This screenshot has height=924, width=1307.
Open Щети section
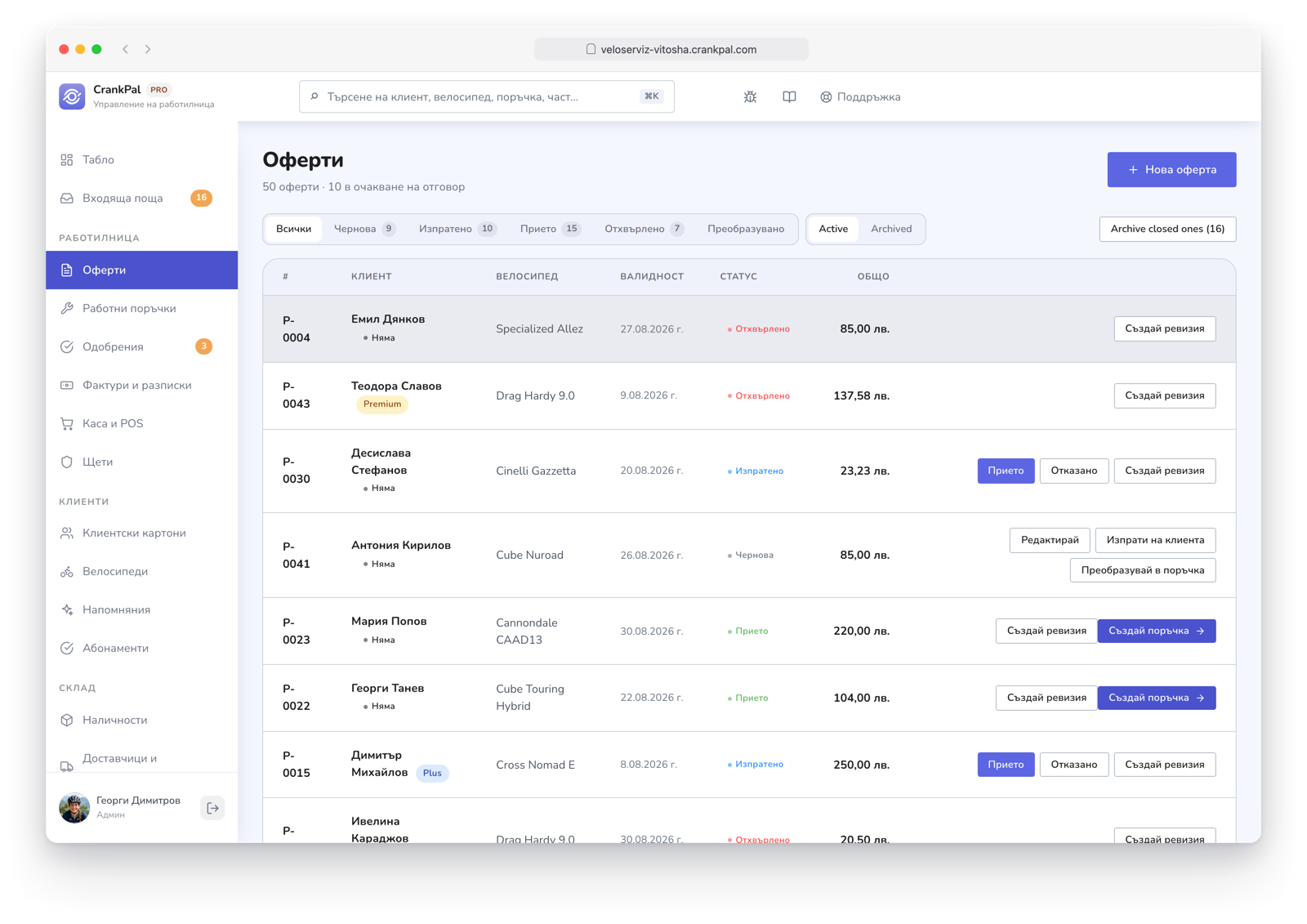click(x=142, y=462)
